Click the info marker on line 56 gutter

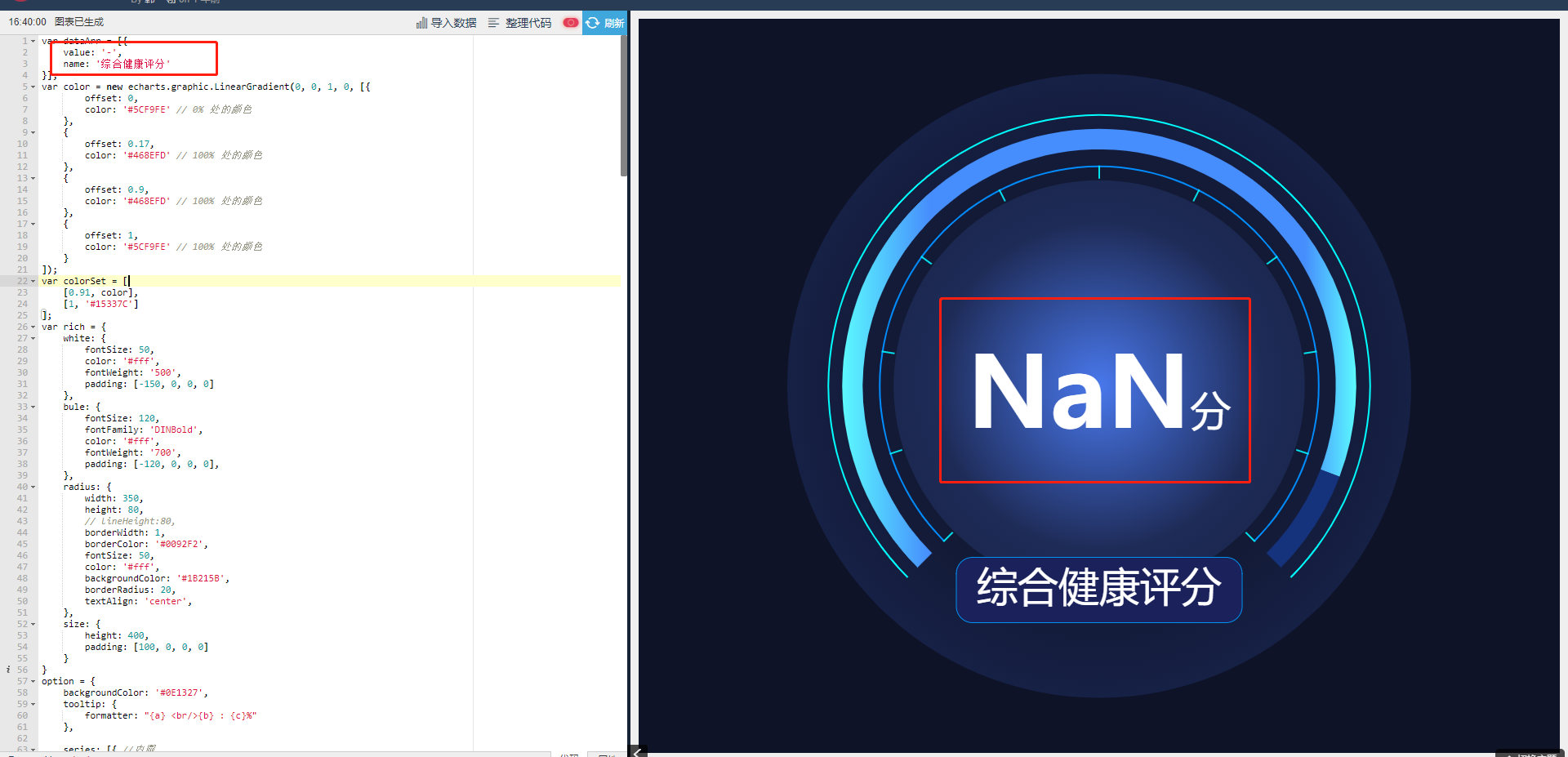point(8,670)
